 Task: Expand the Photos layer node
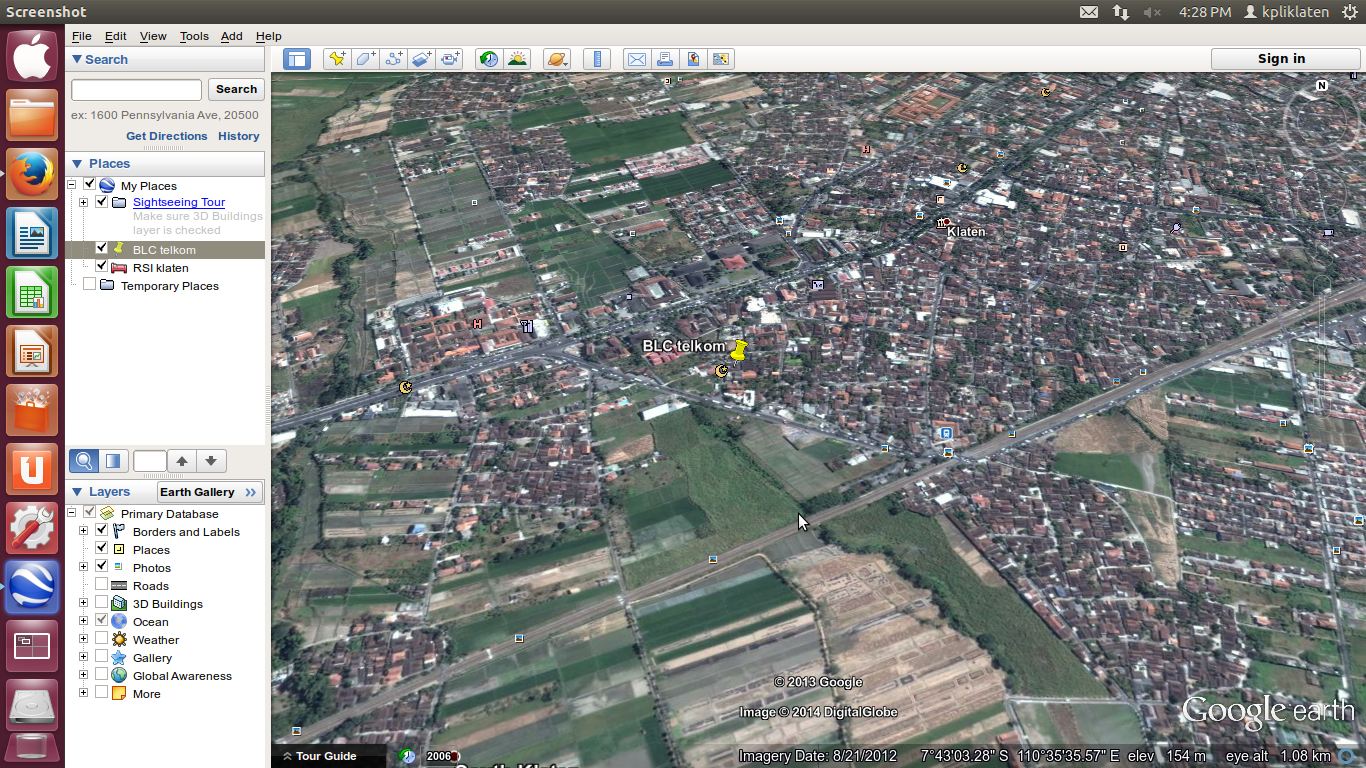[x=84, y=567]
